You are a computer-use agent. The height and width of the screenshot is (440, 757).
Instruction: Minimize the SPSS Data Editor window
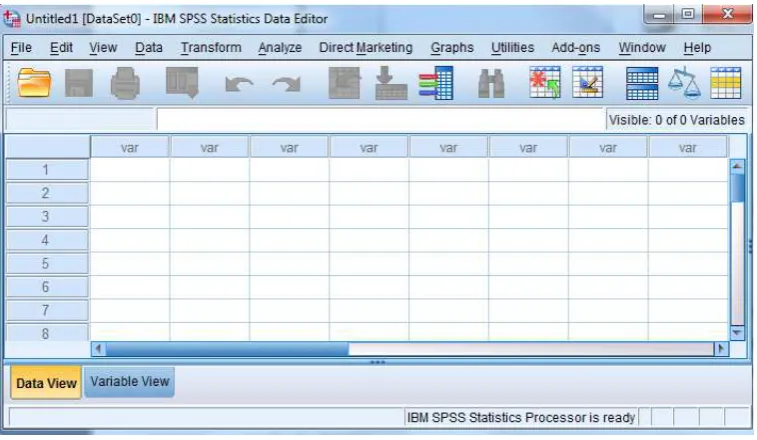point(659,15)
